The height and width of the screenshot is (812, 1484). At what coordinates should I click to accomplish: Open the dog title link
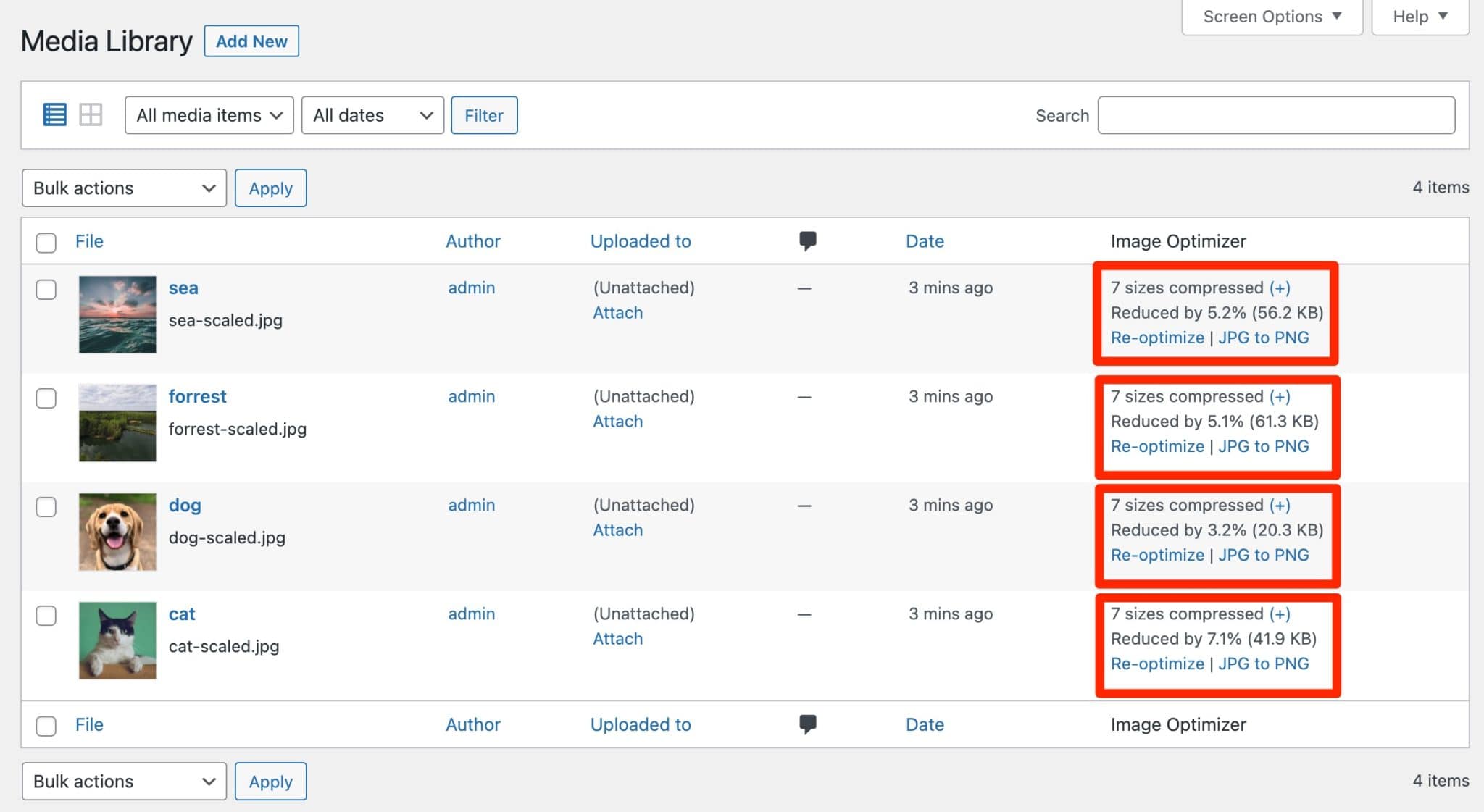(185, 505)
